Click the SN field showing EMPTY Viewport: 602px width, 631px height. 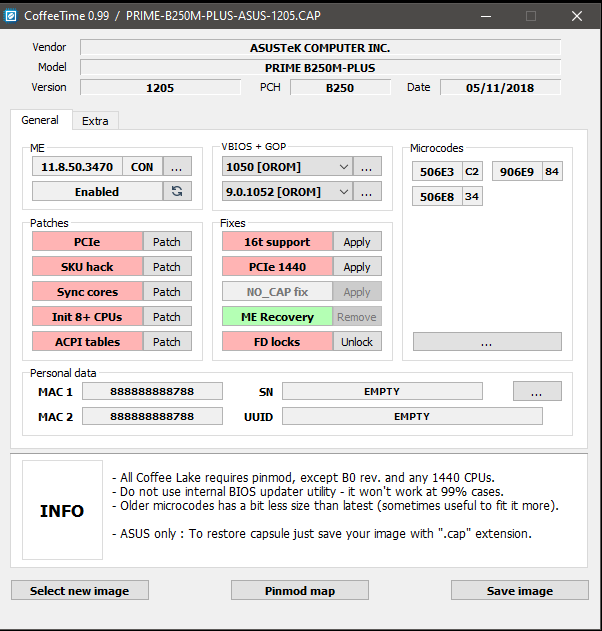pyautogui.click(x=382, y=391)
